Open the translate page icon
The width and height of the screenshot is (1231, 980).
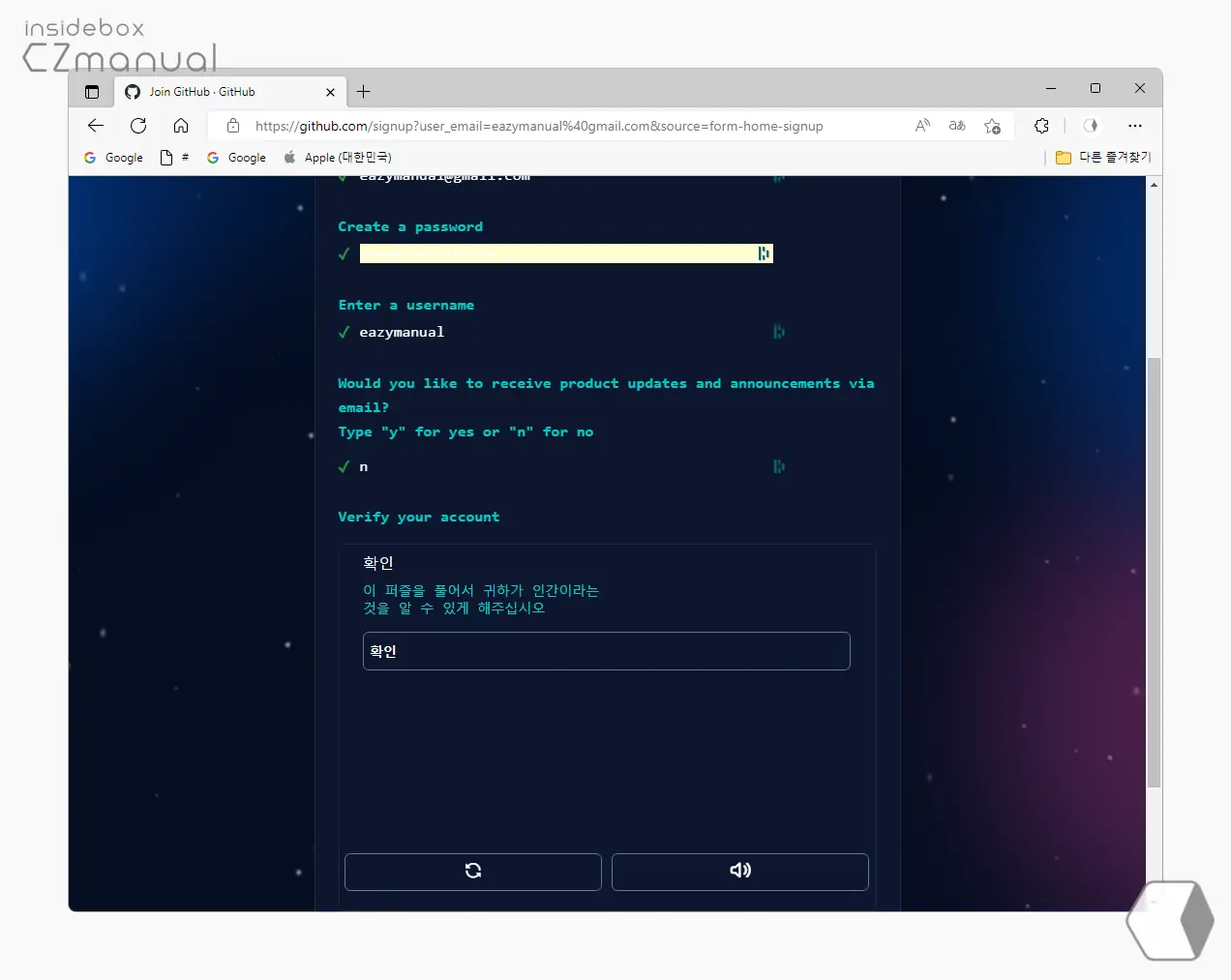click(957, 126)
